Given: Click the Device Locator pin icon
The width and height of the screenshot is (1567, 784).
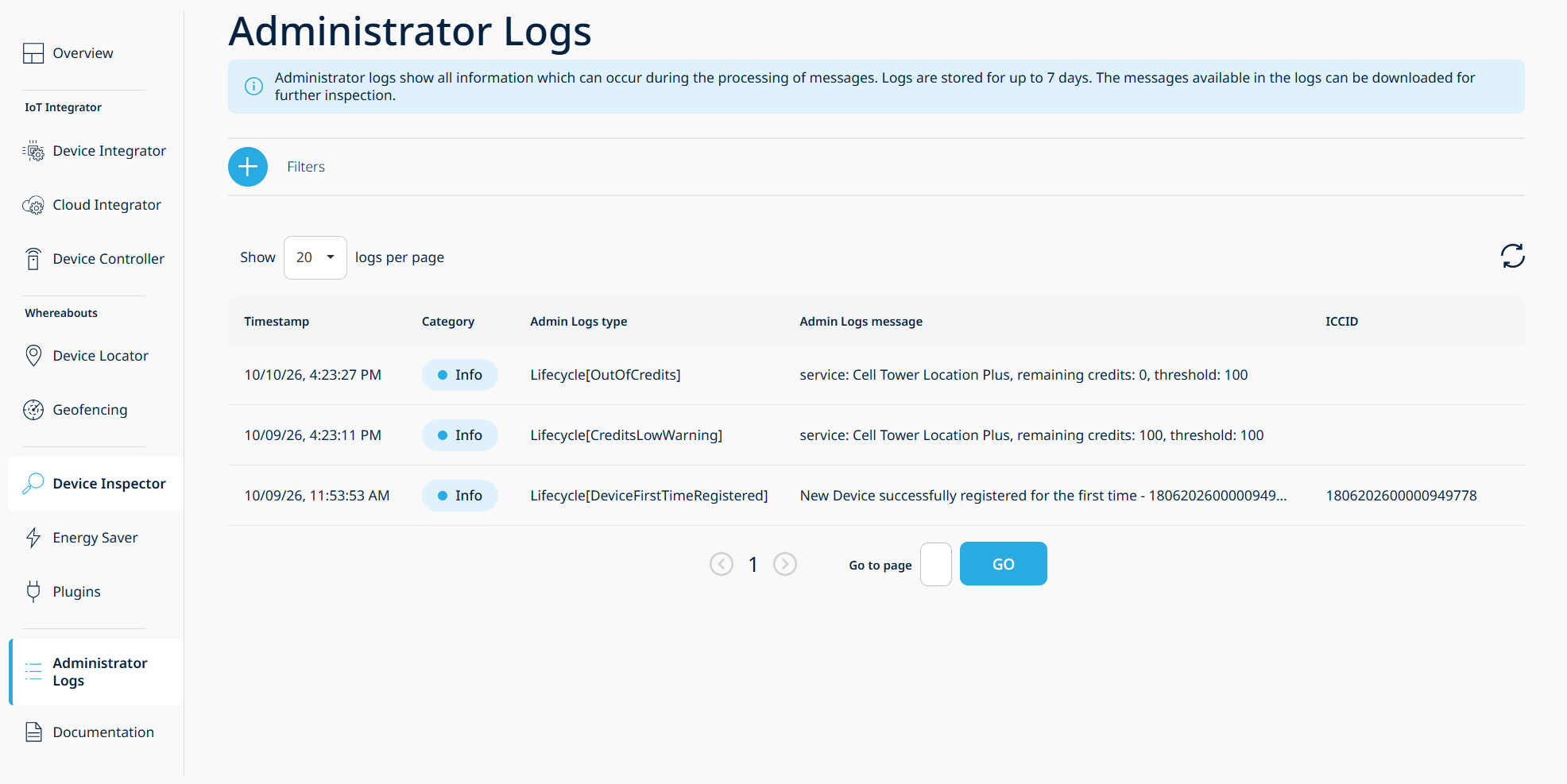Looking at the screenshot, I should pos(33,356).
